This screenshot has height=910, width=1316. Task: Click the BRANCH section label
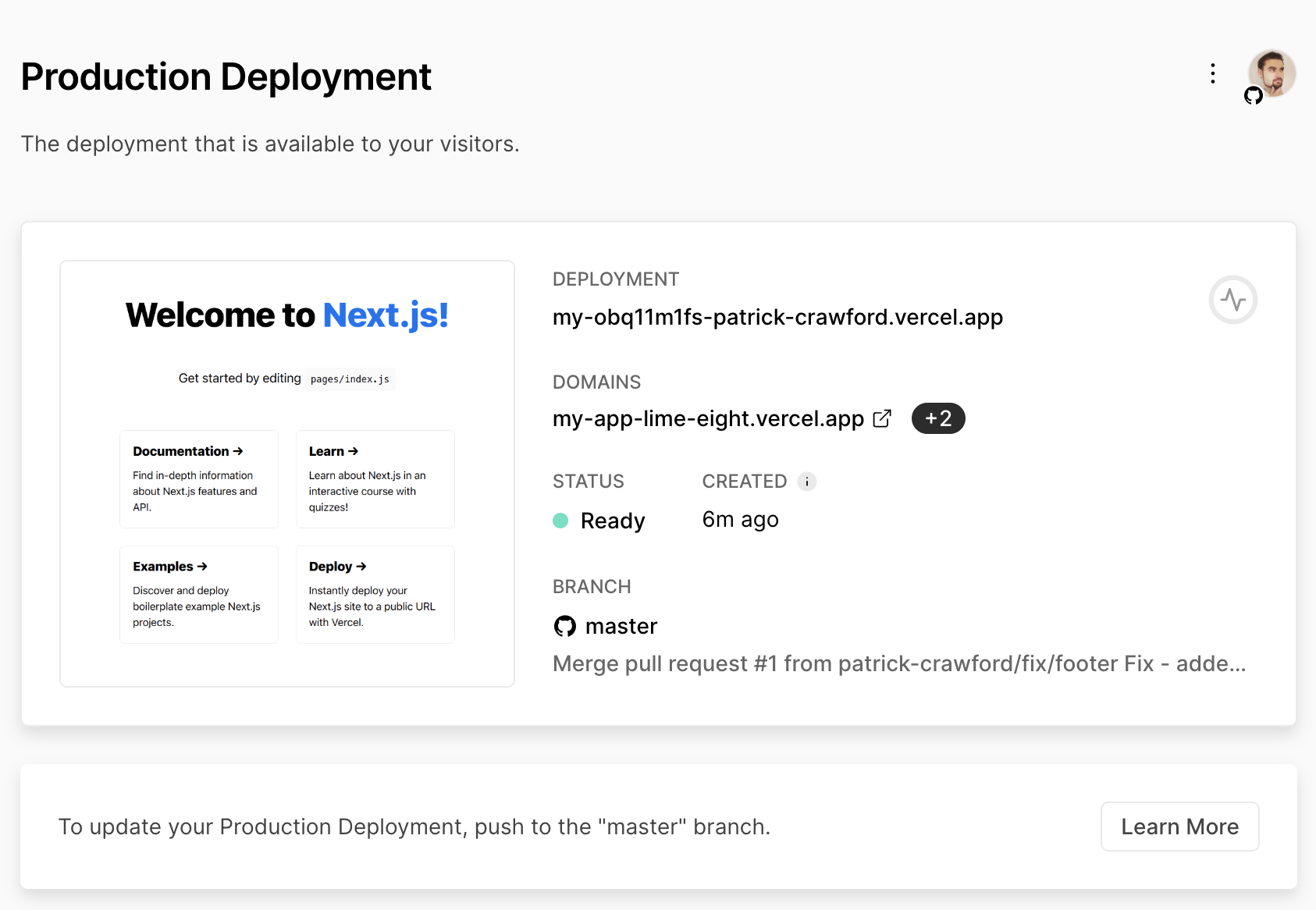tap(592, 587)
